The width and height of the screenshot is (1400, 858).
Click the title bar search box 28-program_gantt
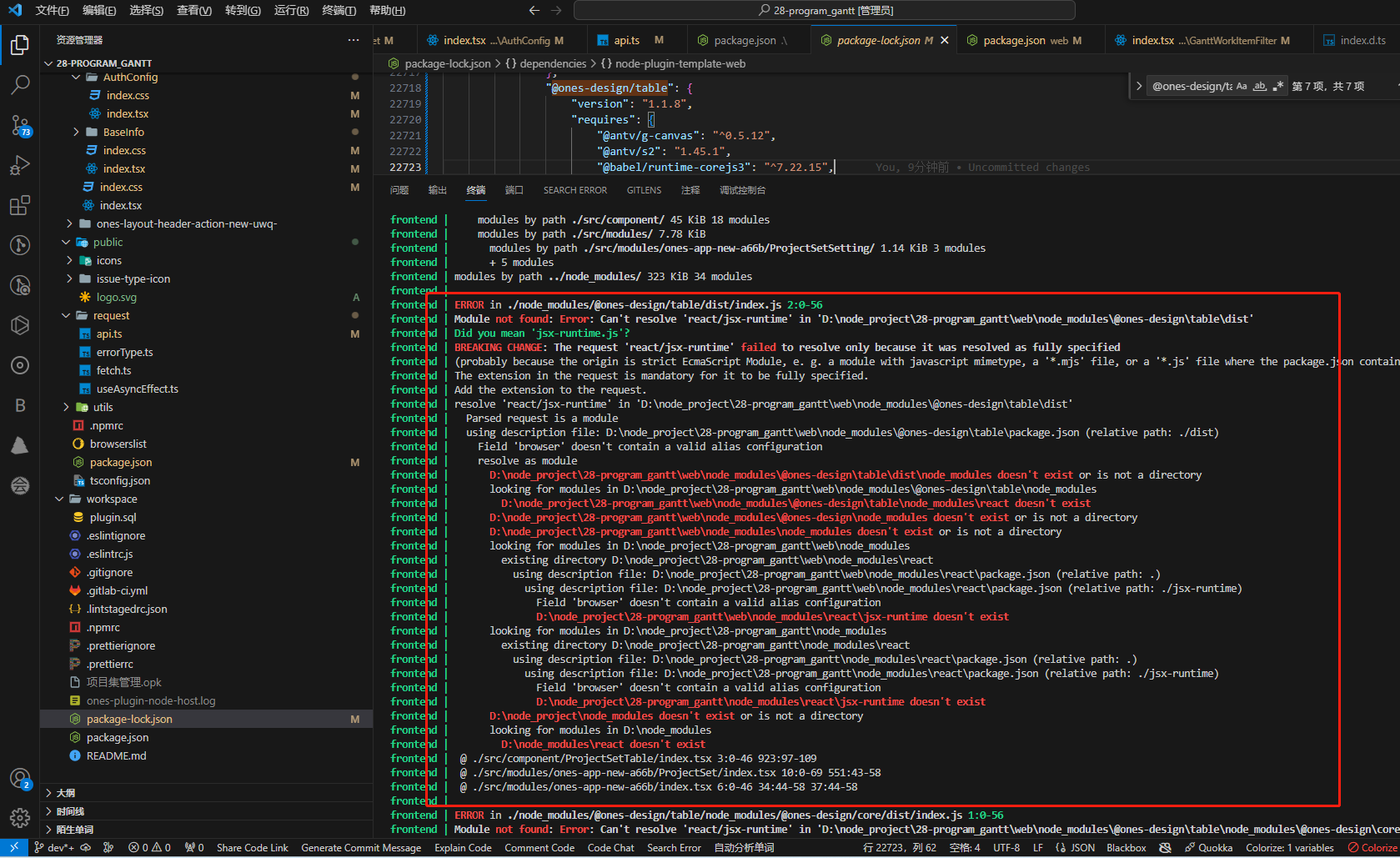pyautogui.click(x=825, y=10)
